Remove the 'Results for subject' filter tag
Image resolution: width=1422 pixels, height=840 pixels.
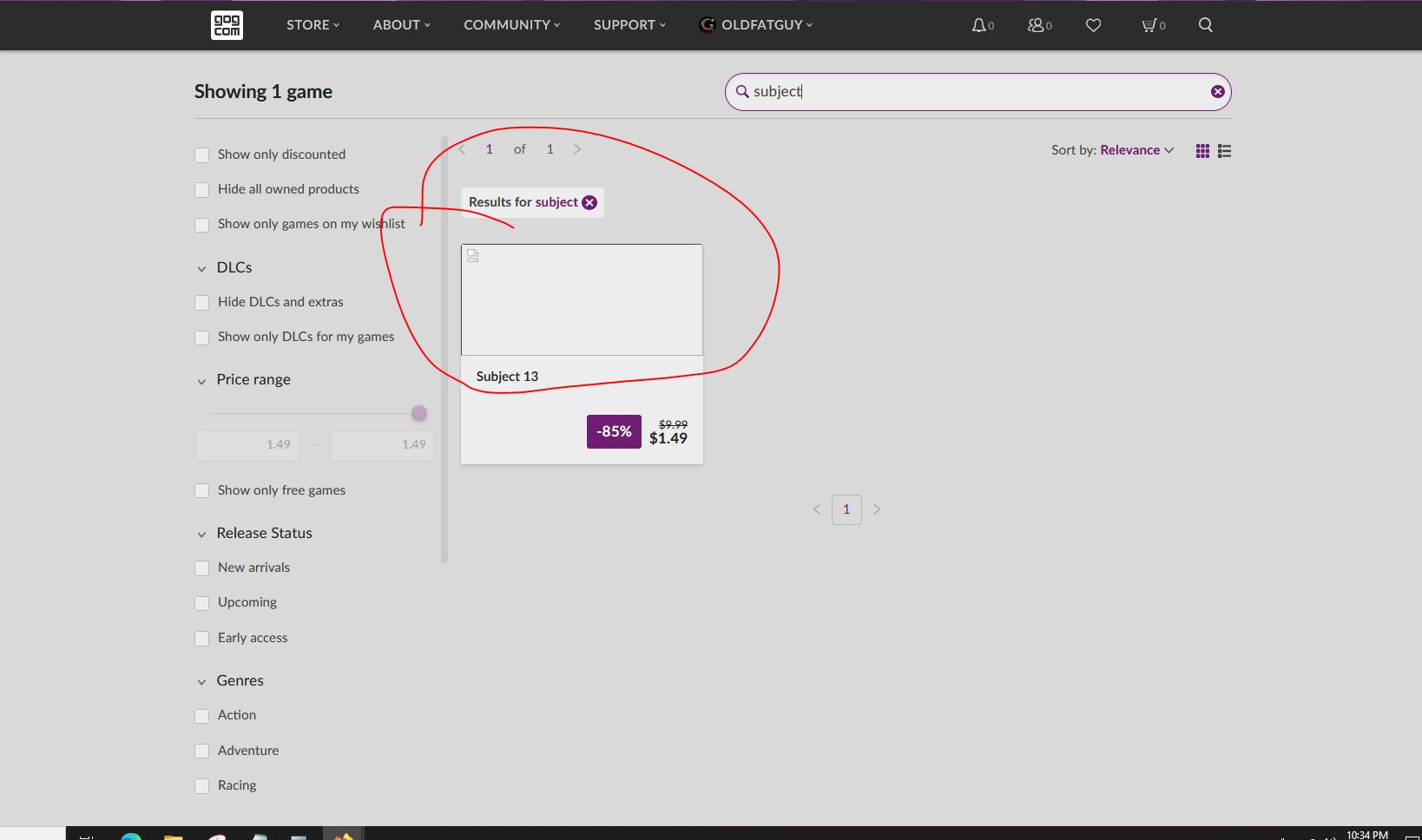pyautogui.click(x=589, y=202)
